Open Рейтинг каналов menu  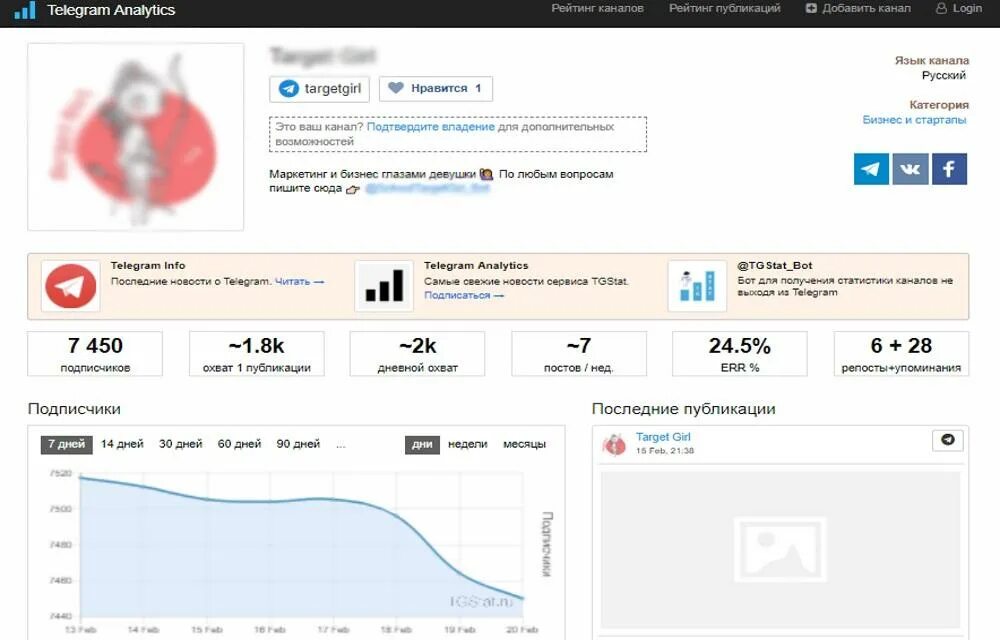coord(598,8)
